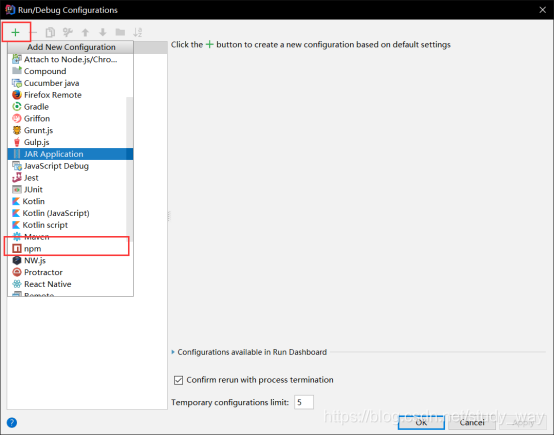Click the green plus Add Configuration button
This screenshot has width=554, height=435.
coord(15,33)
